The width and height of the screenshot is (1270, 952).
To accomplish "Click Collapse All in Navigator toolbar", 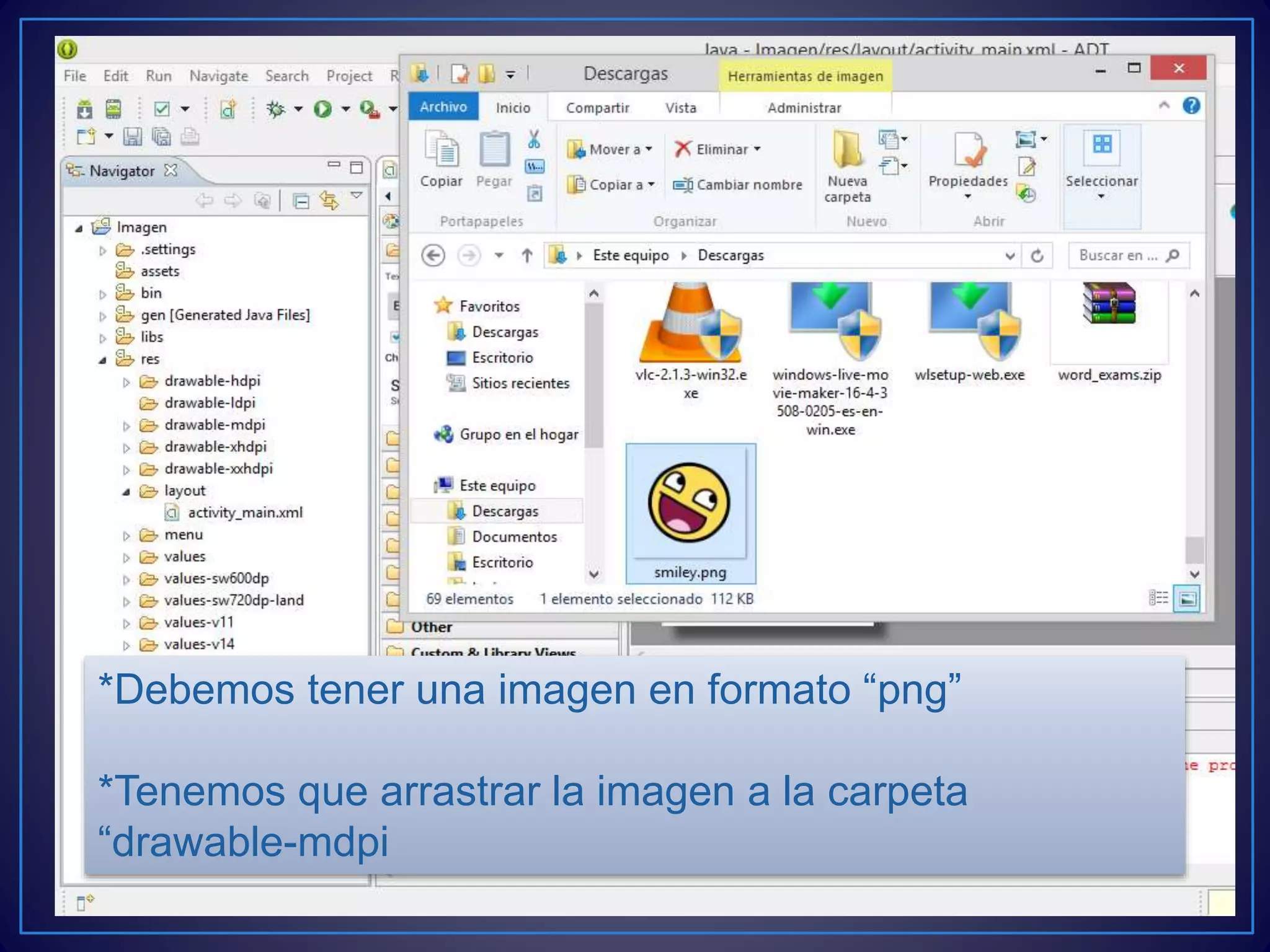I will [x=301, y=201].
